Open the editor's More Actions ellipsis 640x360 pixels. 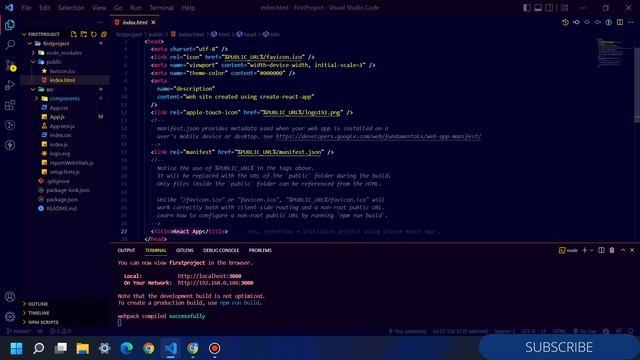click(x=631, y=22)
